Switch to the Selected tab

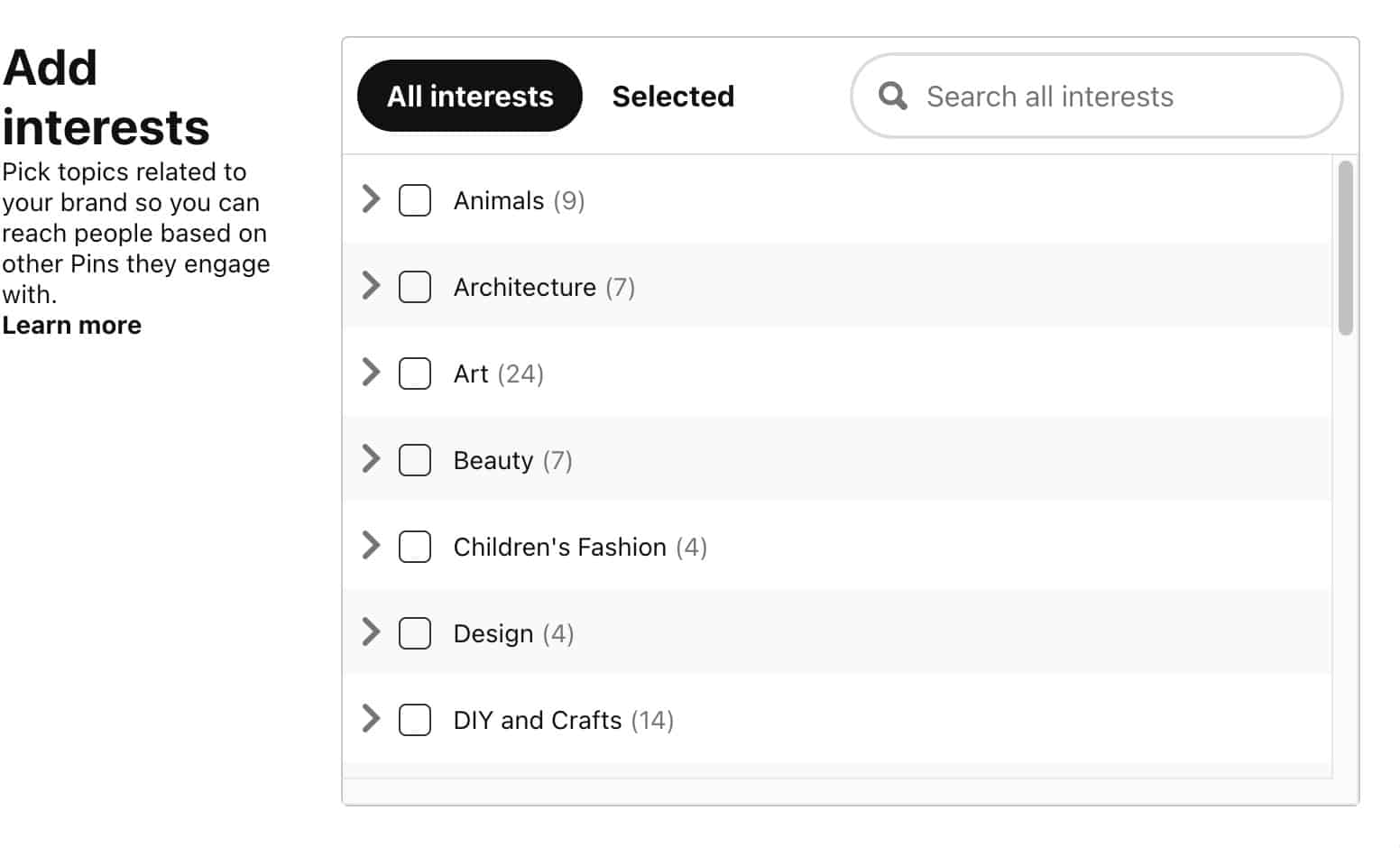point(673,96)
